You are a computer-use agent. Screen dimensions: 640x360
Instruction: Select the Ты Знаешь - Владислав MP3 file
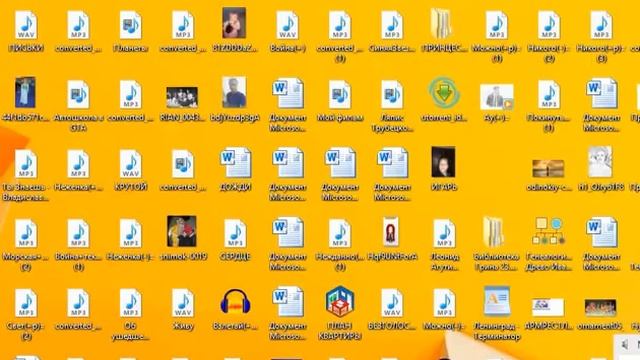(26, 164)
